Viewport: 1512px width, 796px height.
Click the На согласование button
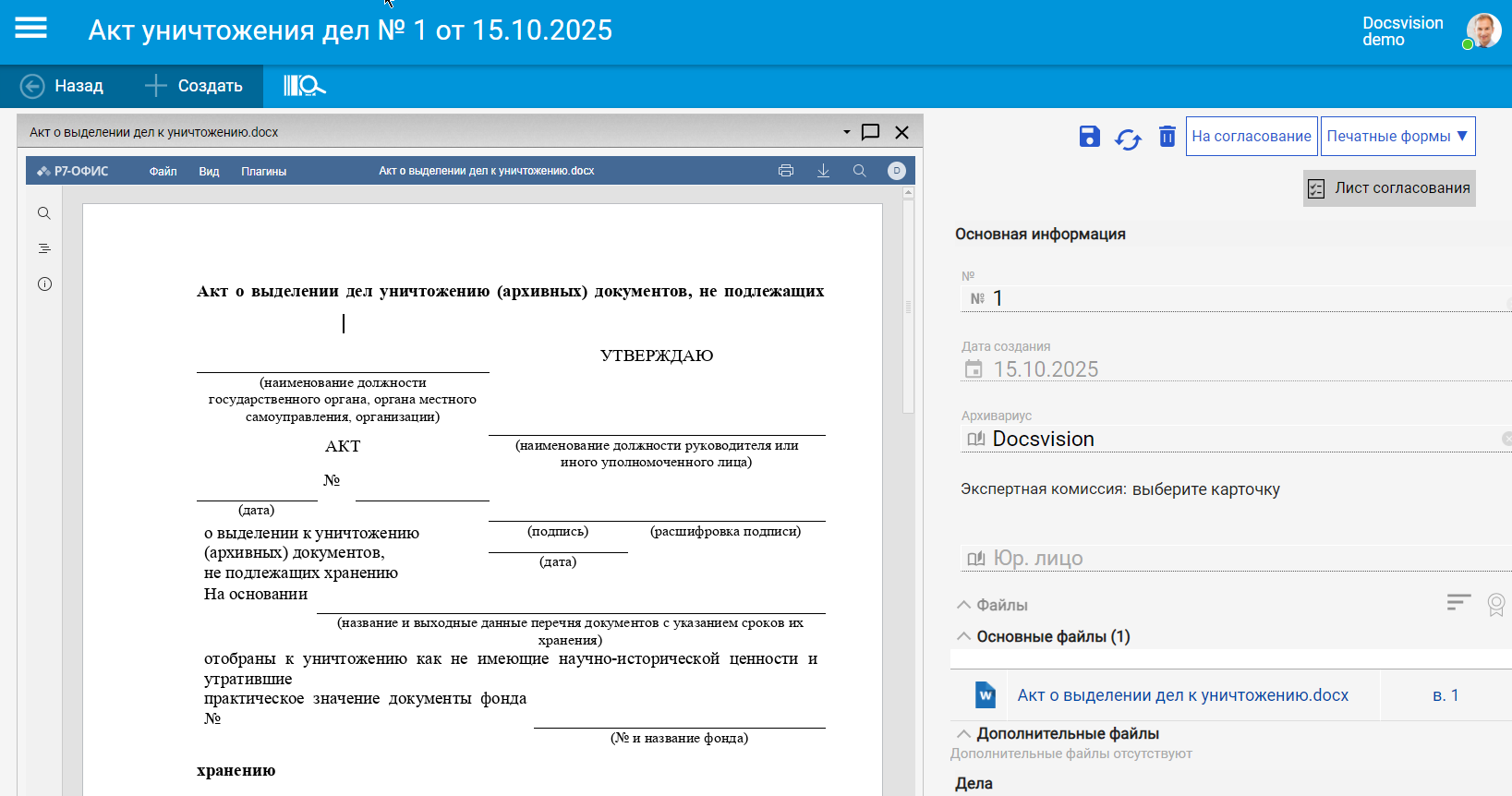[1251, 137]
